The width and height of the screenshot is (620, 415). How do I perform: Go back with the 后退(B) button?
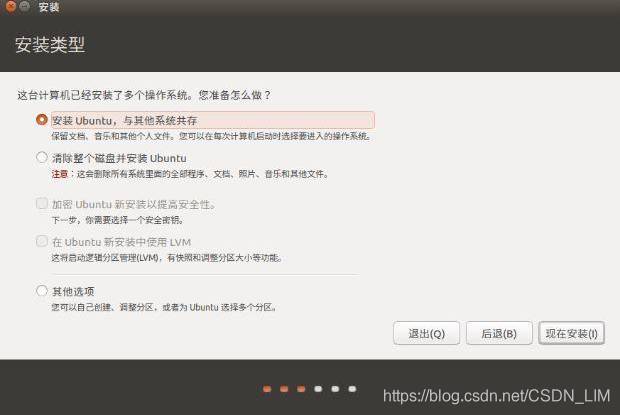[x=499, y=333]
